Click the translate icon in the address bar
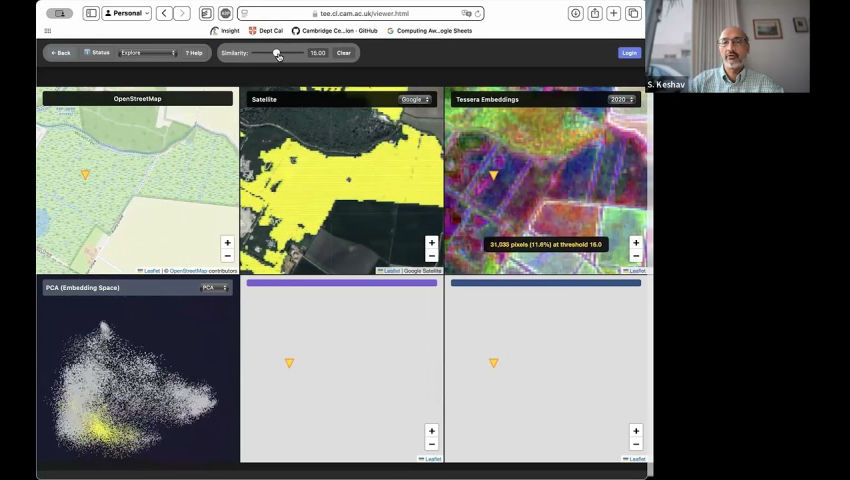The height and width of the screenshot is (480, 850). pyautogui.click(x=466, y=14)
